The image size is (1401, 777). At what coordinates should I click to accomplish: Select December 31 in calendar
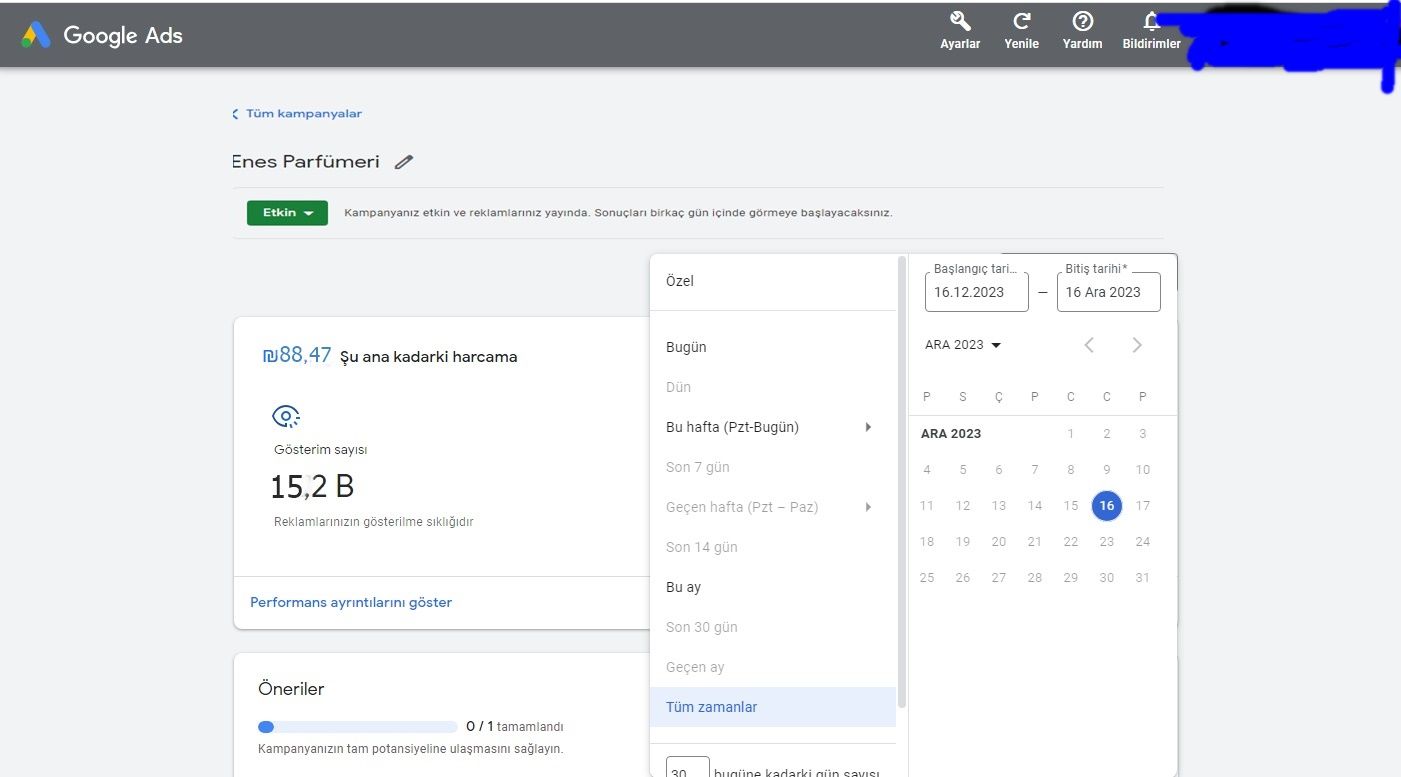click(x=1143, y=578)
